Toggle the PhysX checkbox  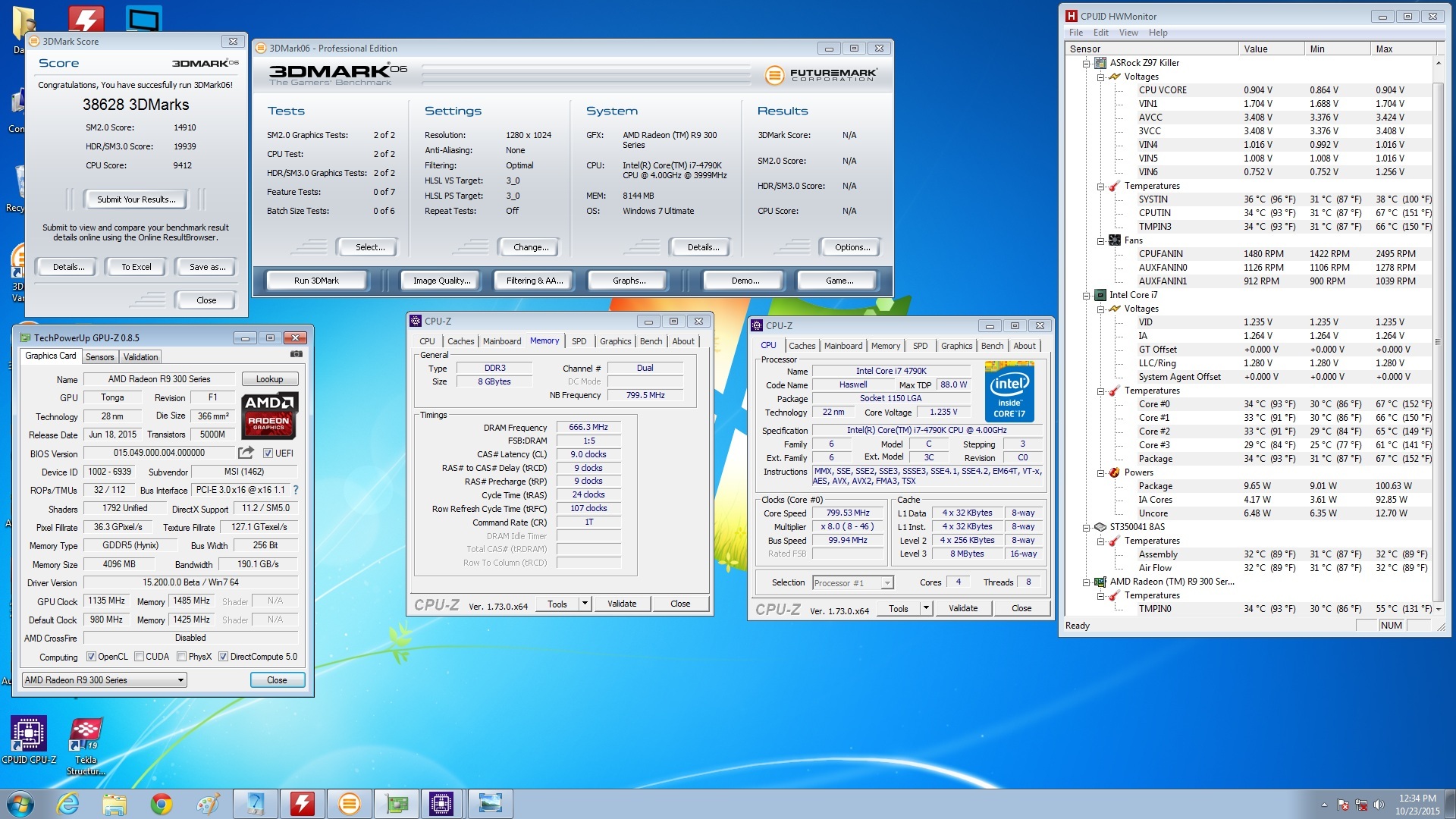pyautogui.click(x=181, y=657)
